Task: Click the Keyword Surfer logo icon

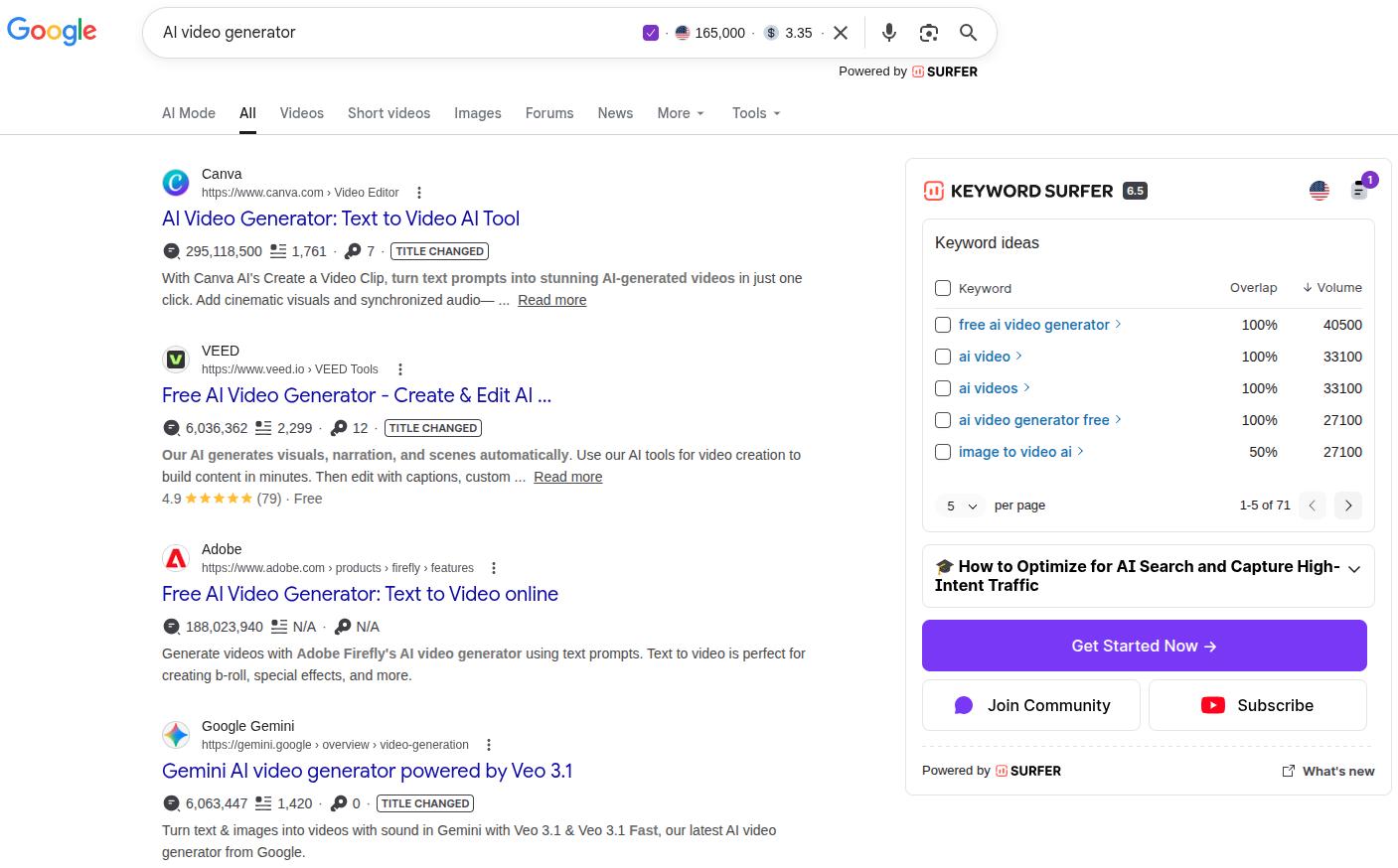Action: (934, 191)
